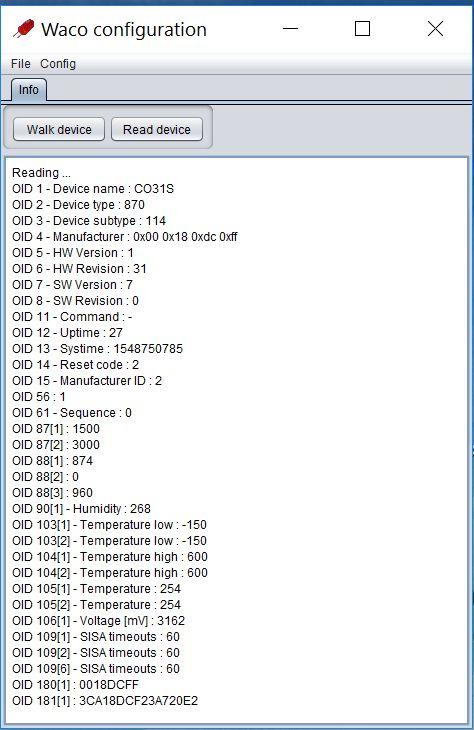Image resolution: width=474 pixels, height=730 pixels.
Task: Click the OID 103[2] Temperature low line
Action: [109, 541]
